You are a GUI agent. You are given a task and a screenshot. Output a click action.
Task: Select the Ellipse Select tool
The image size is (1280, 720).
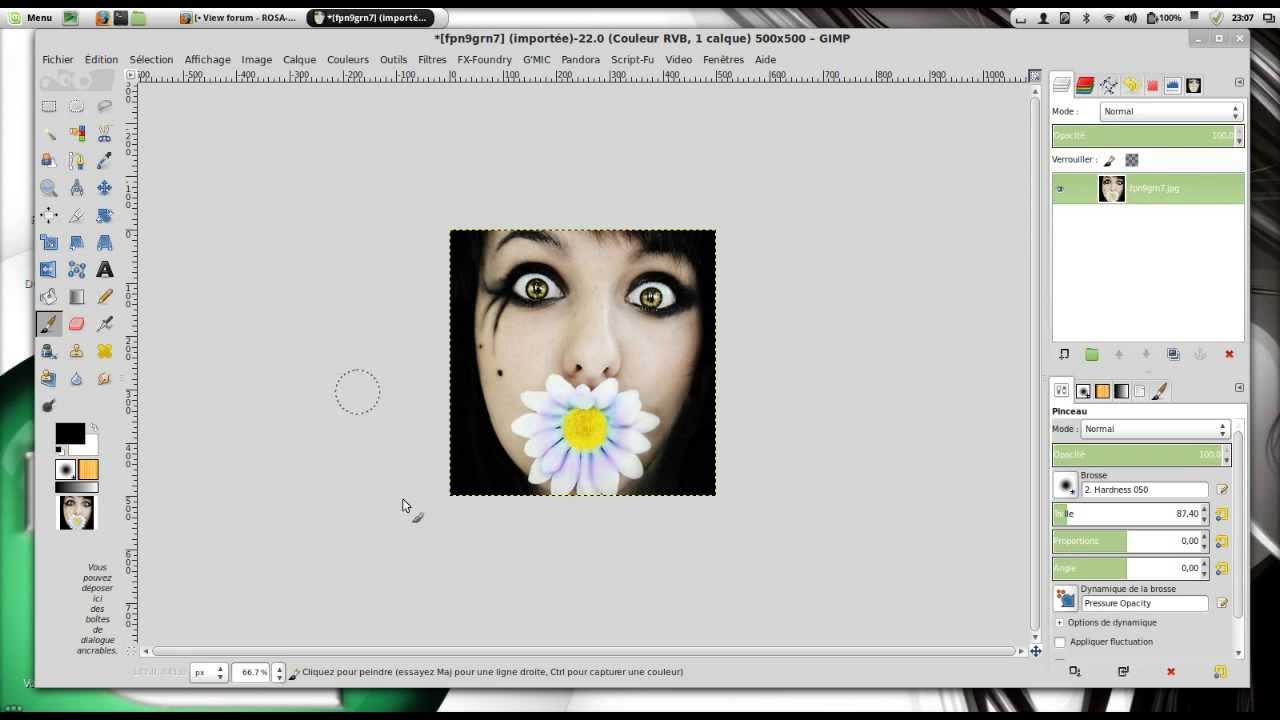[x=76, y=106]
